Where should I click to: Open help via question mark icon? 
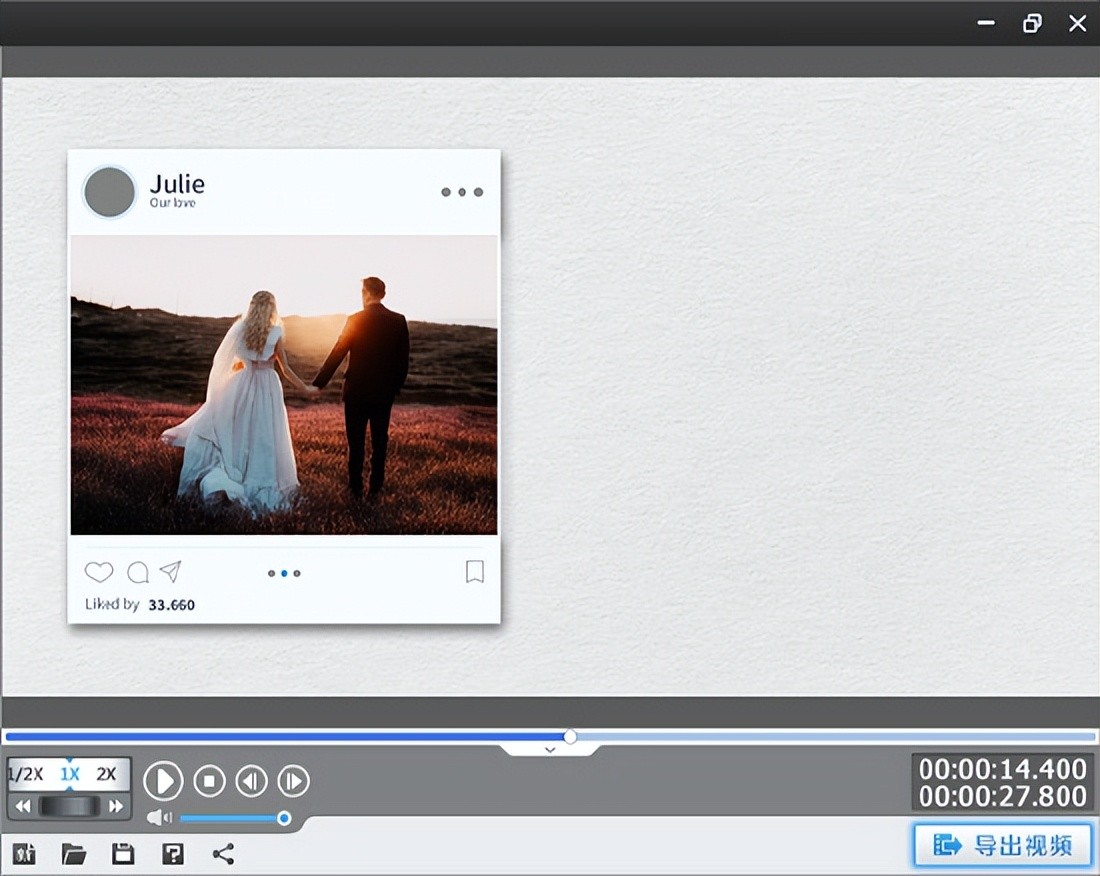(173, 854)
